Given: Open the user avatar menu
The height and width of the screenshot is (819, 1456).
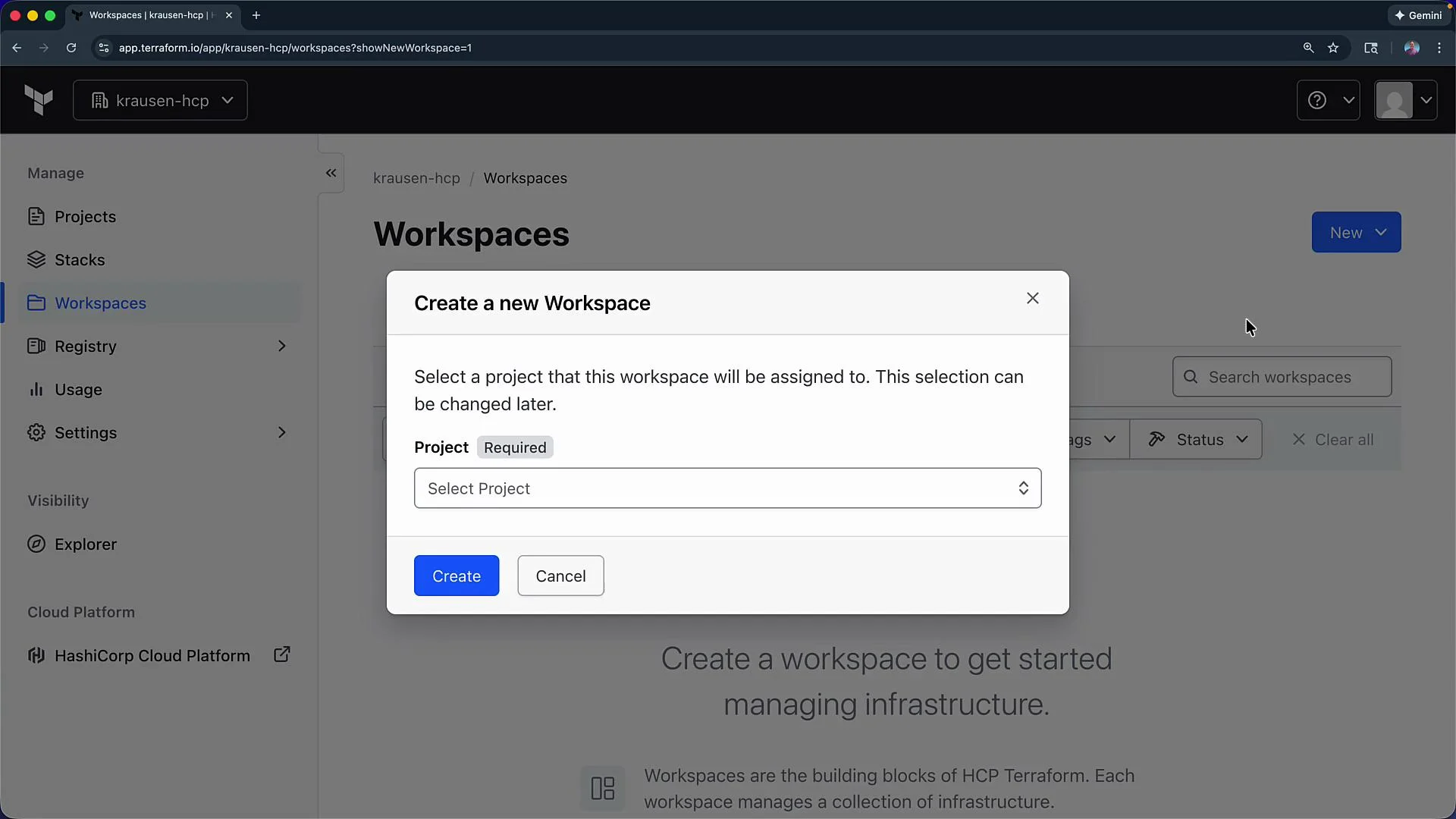Looking at the screenshot, I should pyautogui.click(x=1406, y=100).
